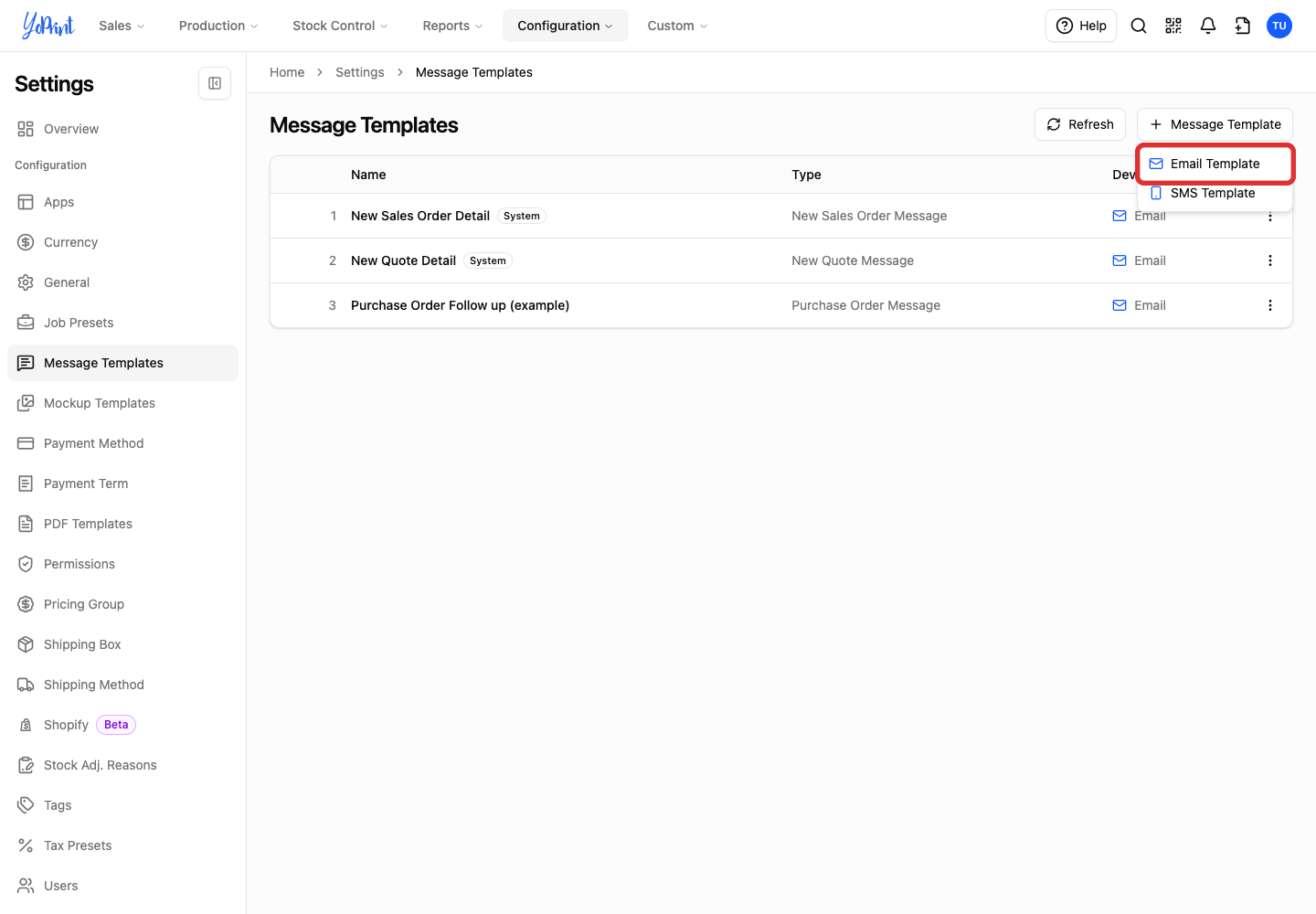1316x914 pixels.
Task: Expand the Production menu
Action: pyautogui.click(x=218, y=26)
